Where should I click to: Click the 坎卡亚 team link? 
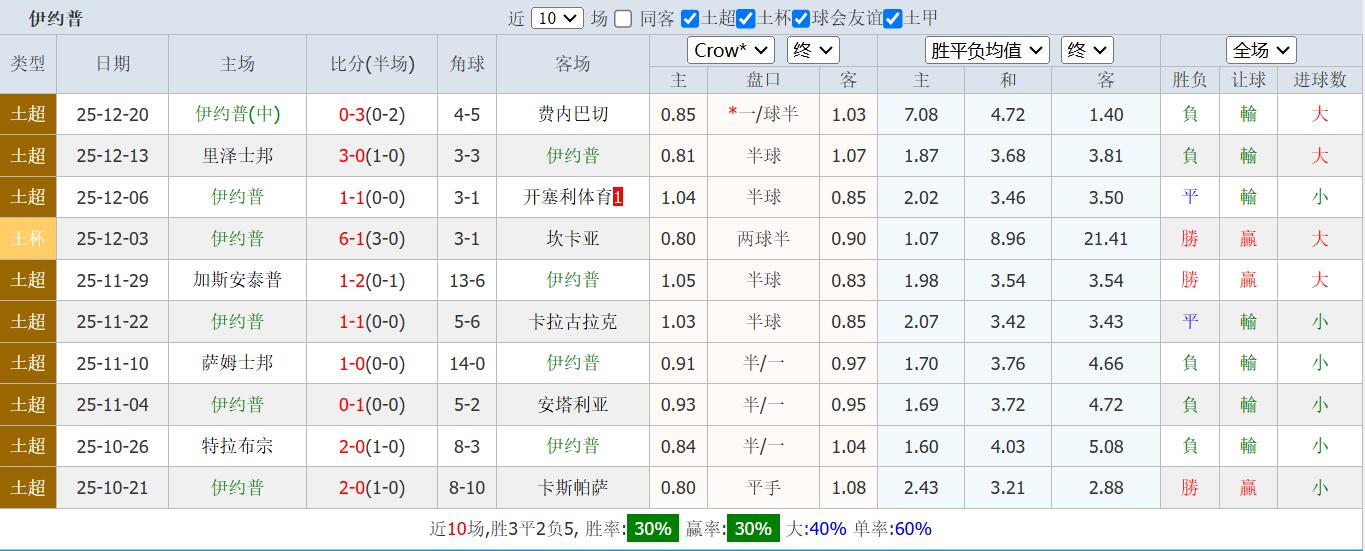point(573,239)
